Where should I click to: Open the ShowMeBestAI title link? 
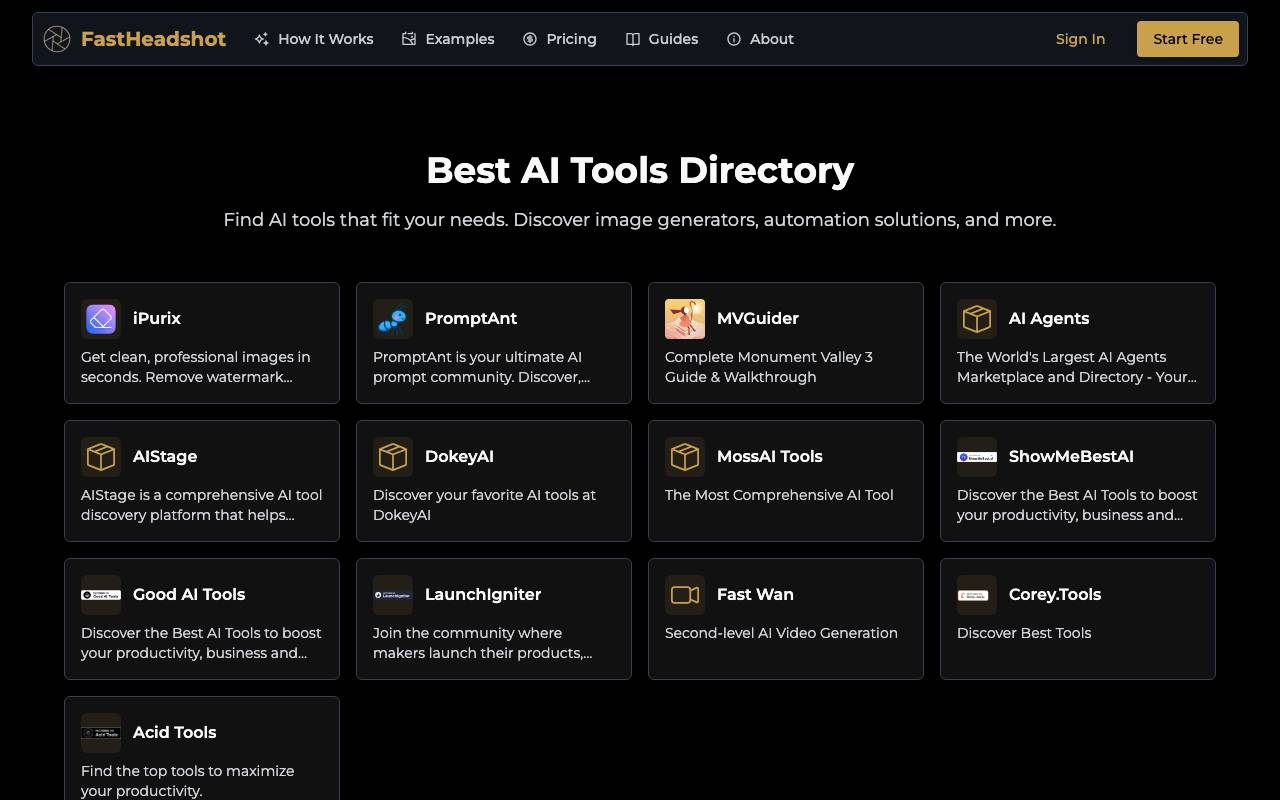coord(1071,456)
